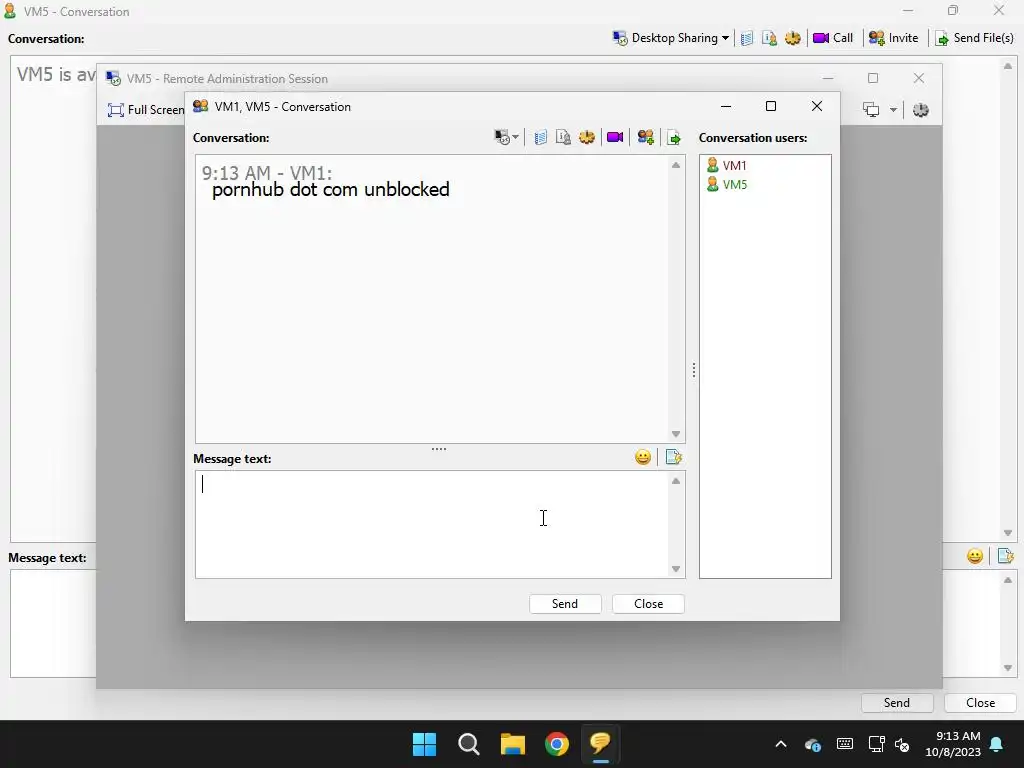Click message box scroll down arrow in front window
Screen dimensions: 1024x768
pos(676,569)
